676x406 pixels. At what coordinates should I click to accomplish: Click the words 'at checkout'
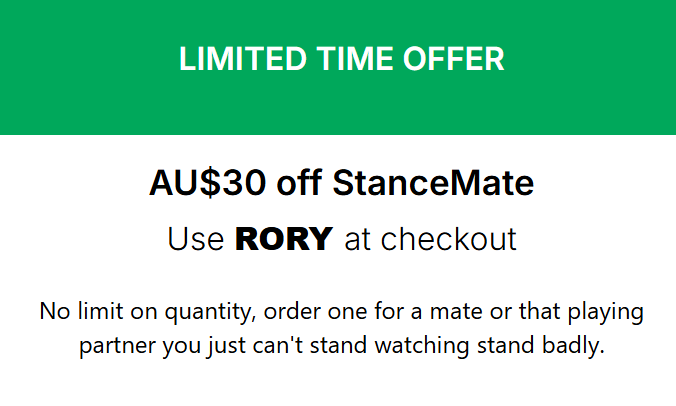pos(430,238)
